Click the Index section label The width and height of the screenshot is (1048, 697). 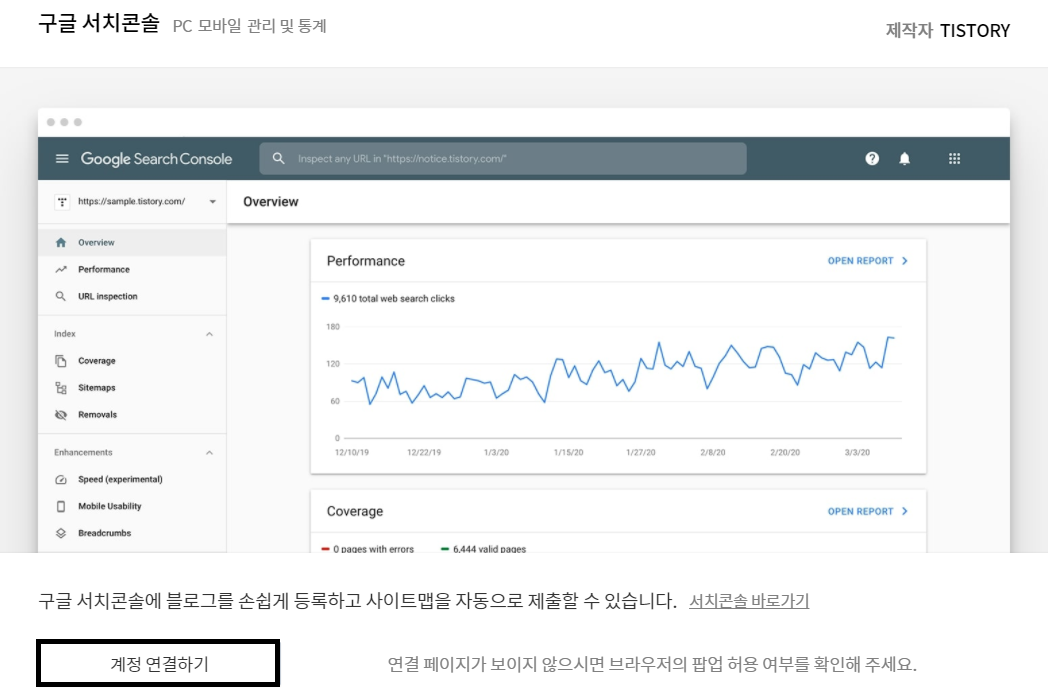pos(65,334)
